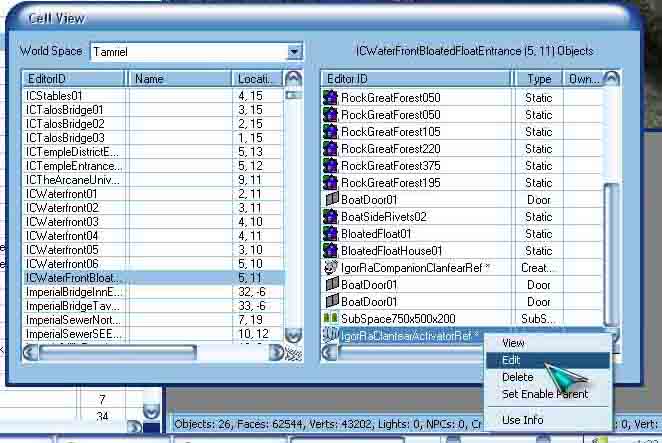Select the ICWaterfront01 cell row
Viewport: 662px width, 443px height.
[153, 194]
